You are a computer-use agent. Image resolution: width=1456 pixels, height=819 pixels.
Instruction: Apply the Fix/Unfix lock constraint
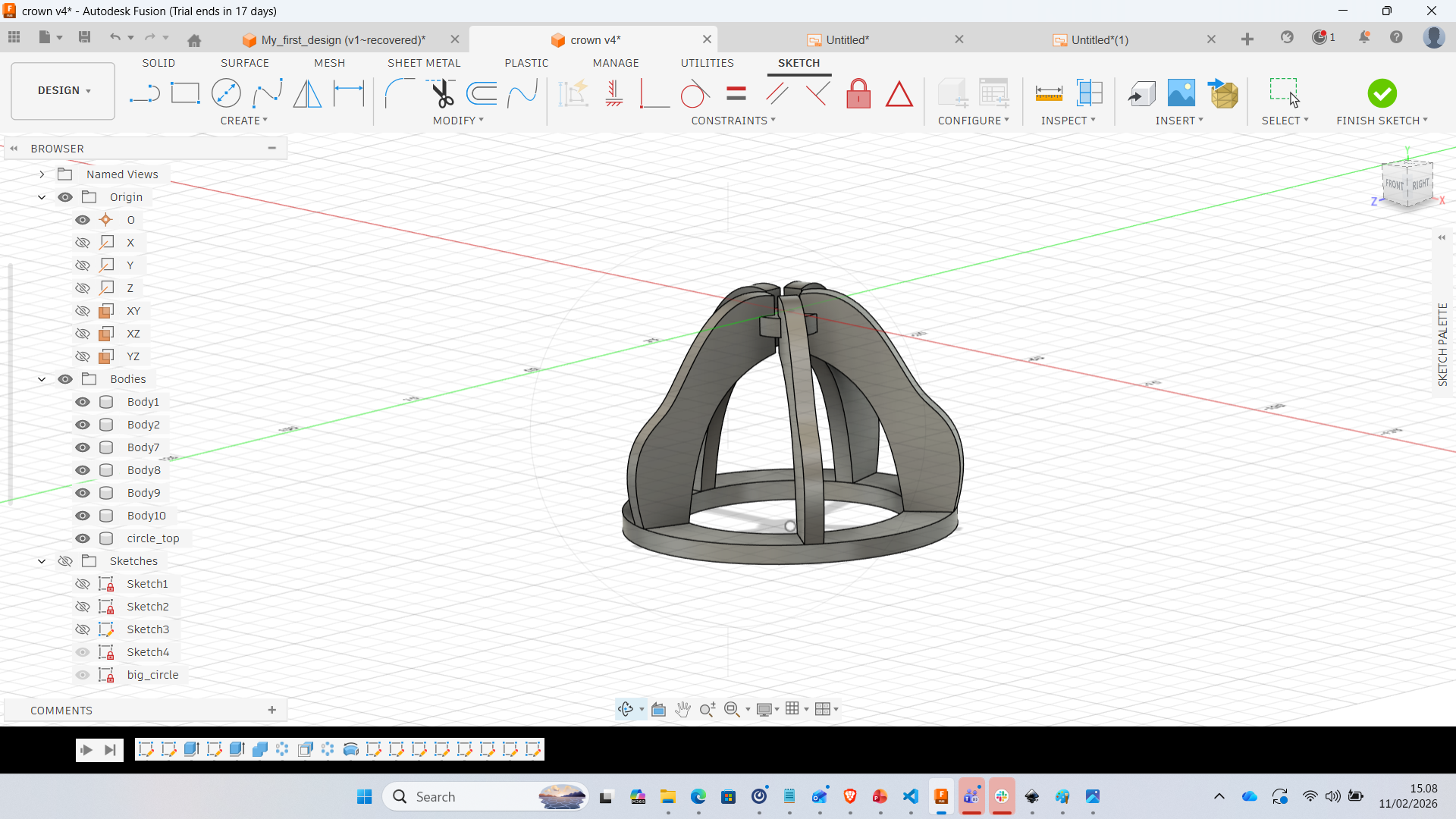pos(858,94)
